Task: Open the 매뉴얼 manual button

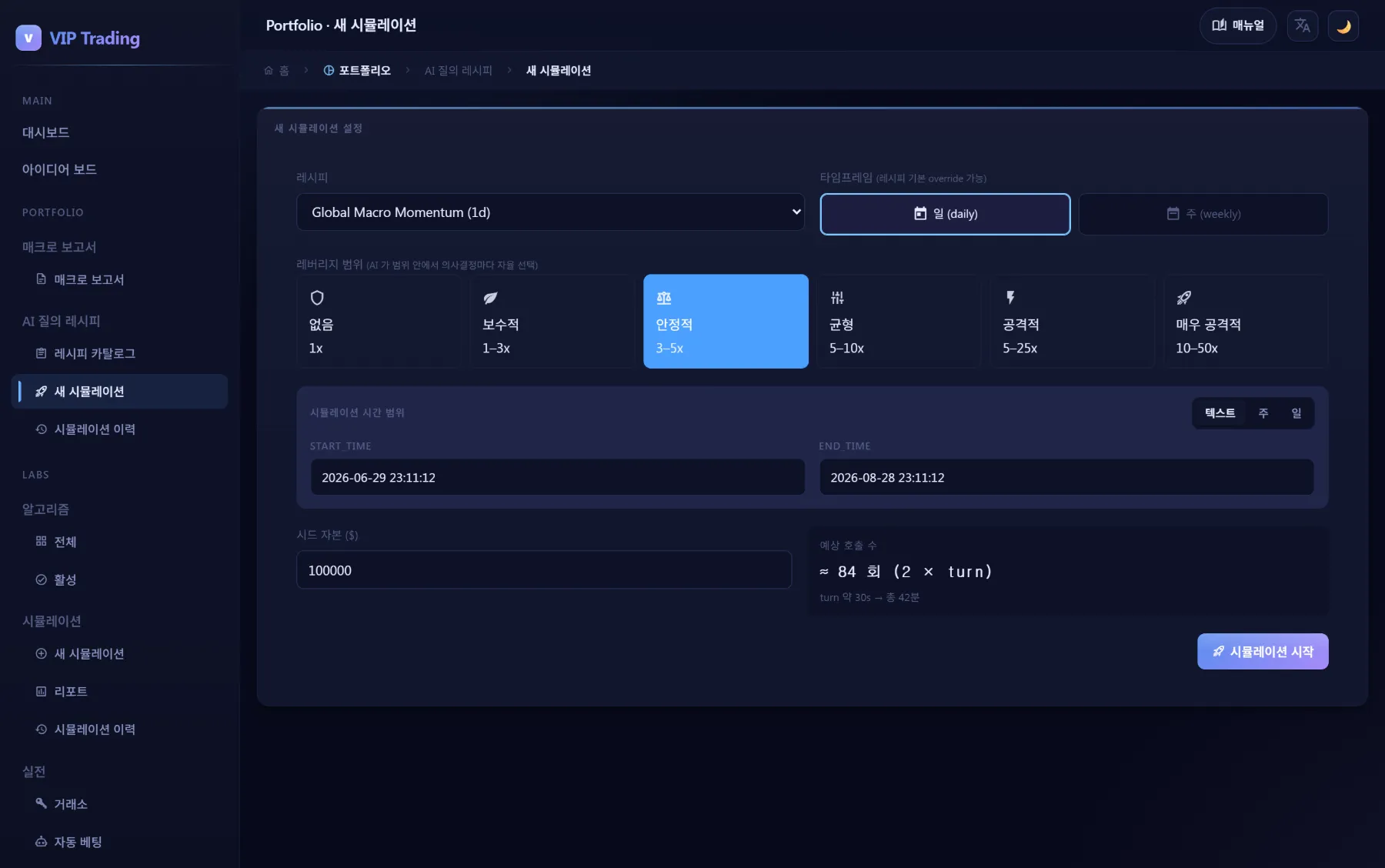Action: tap(1238, 26)
